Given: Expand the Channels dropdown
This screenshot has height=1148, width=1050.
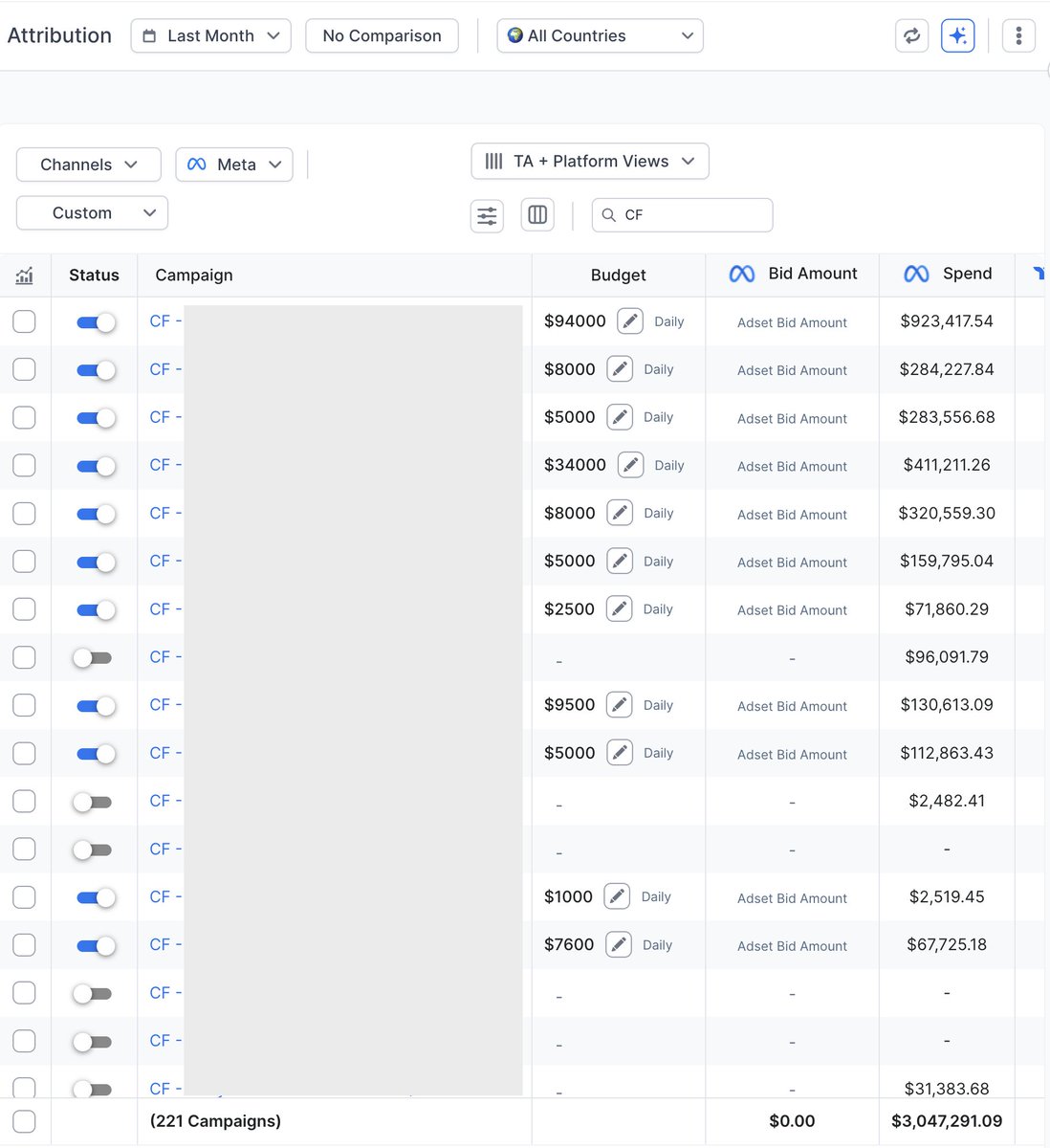Looking at the screenshot, I should pos(88,165).
